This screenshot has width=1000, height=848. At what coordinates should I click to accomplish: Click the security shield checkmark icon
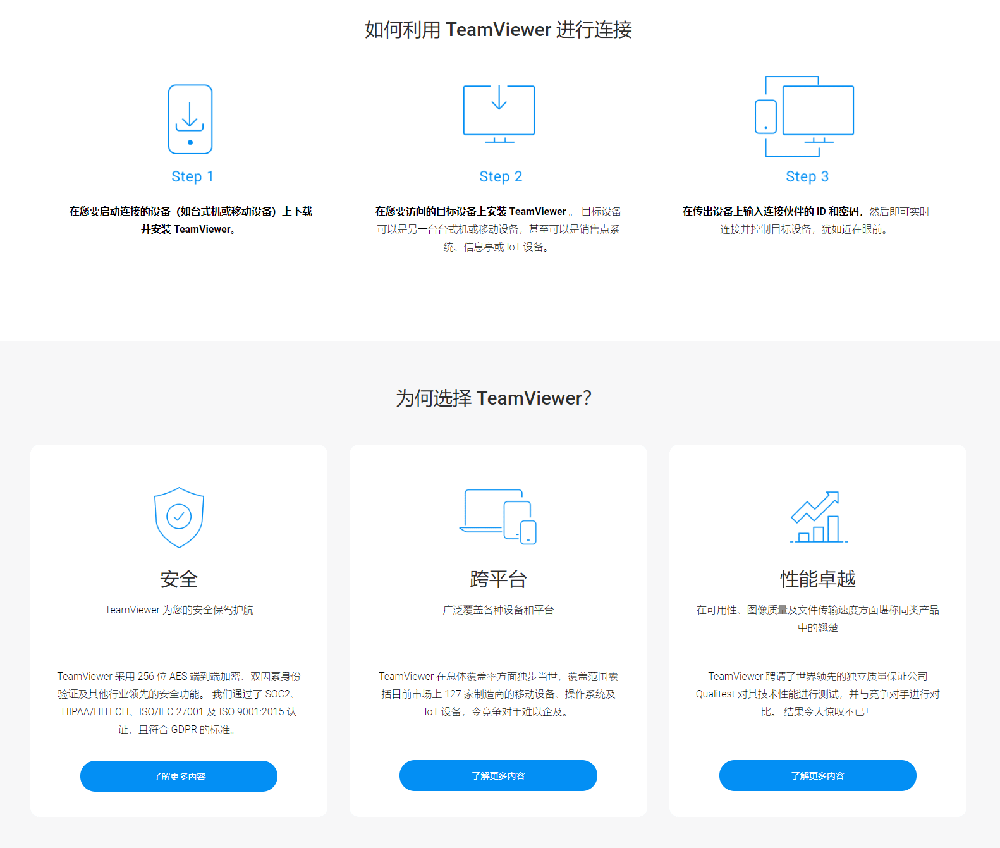click(178, 518)
